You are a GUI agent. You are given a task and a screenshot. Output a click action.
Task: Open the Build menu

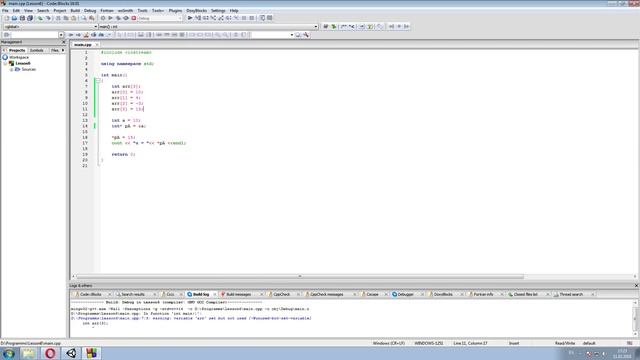click(75, 11)
